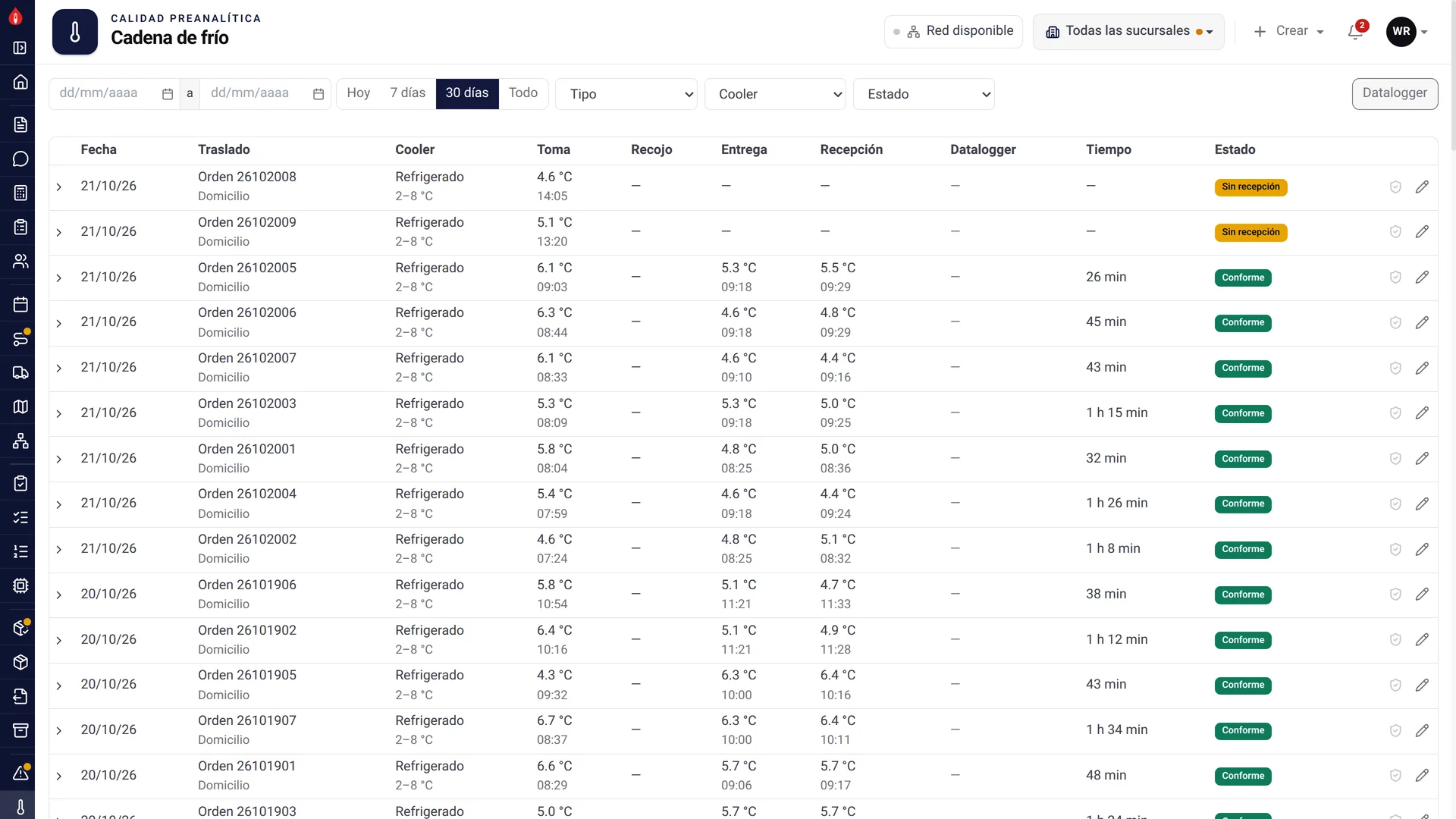
Task: Open the users icon in the sidebar
Action: [x=20, y=262]
